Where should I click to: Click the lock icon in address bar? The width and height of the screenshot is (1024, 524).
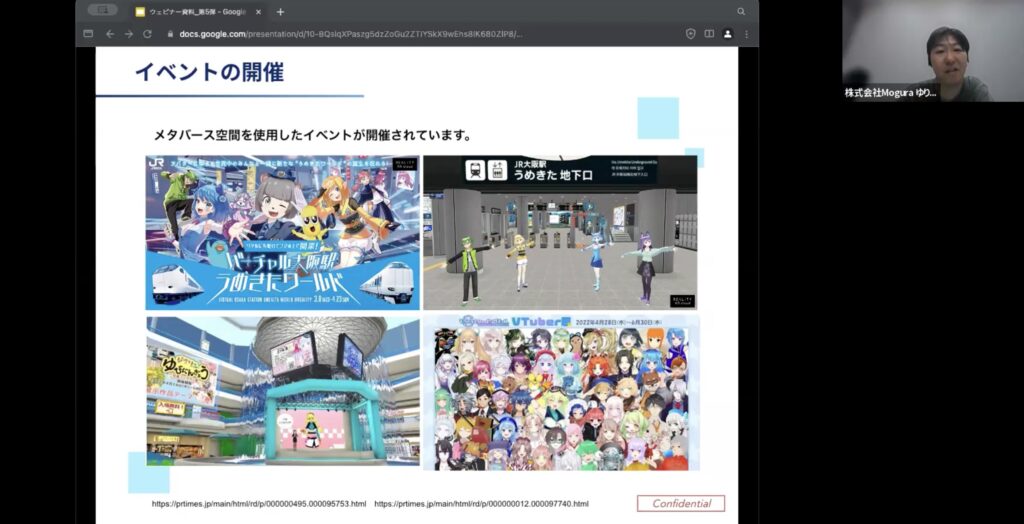coord(170,34)
